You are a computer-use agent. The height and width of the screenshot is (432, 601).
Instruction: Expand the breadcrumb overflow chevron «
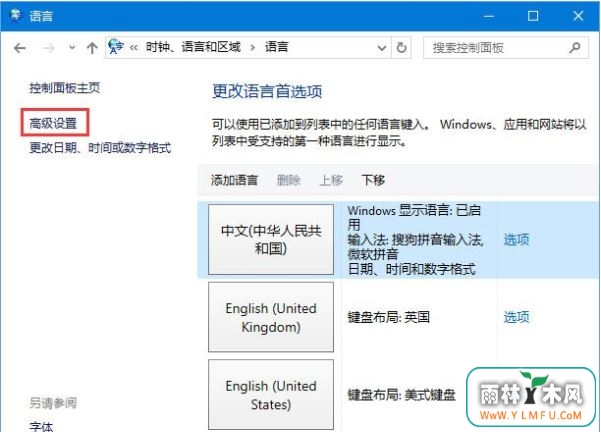[x=134, y=48]
